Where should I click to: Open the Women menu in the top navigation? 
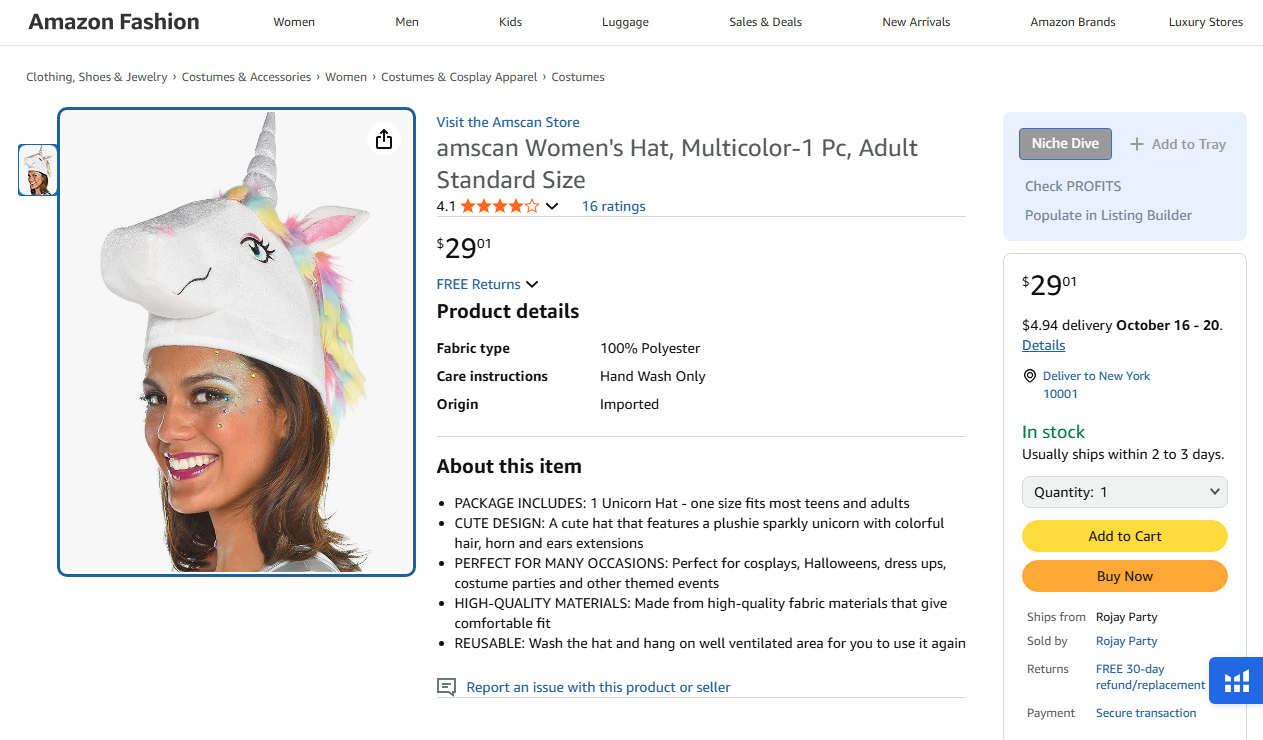(x=294, y=22)
